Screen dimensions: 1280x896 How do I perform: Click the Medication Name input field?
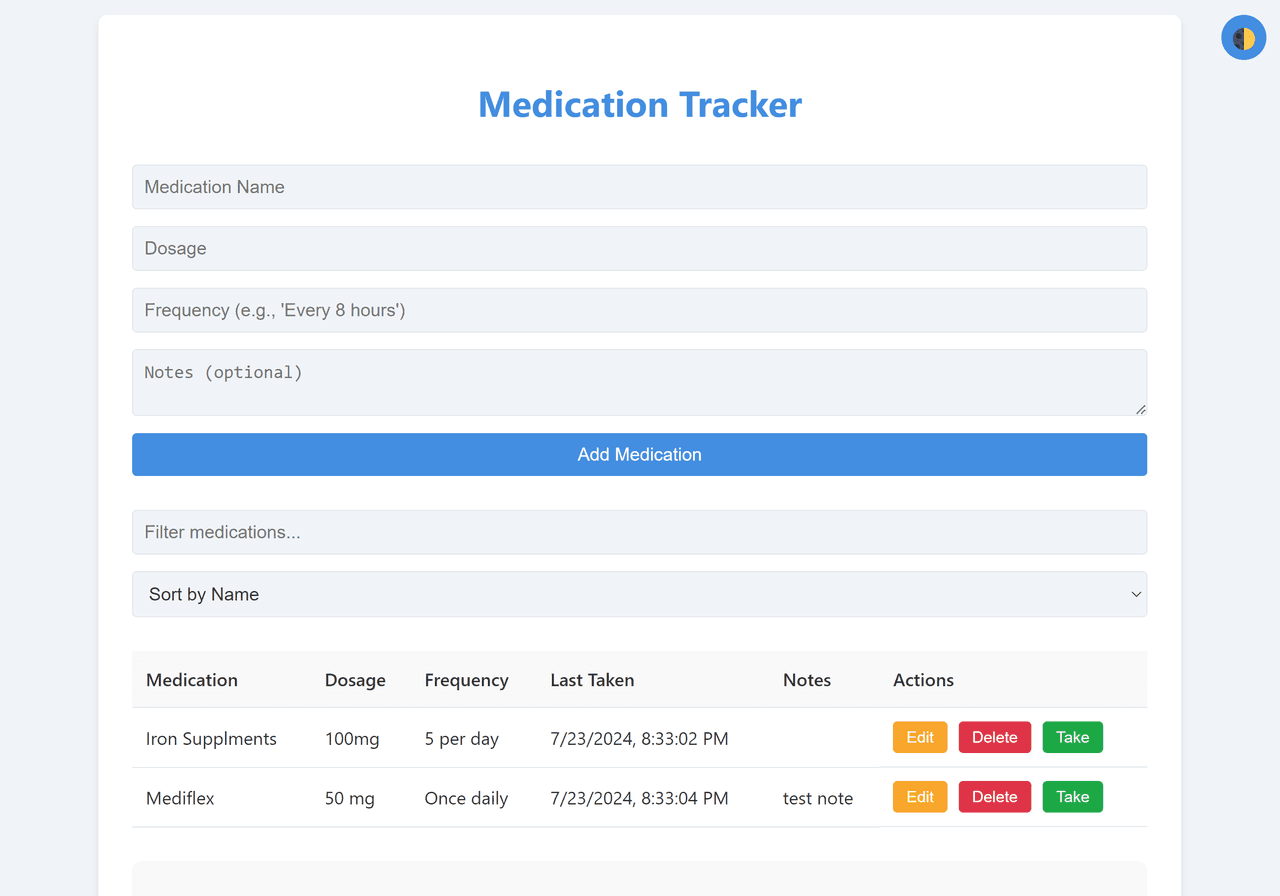coord(639,187)
